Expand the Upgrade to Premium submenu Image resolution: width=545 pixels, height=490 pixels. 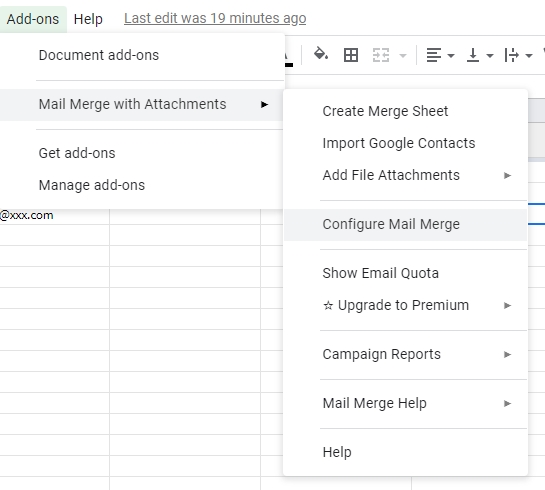[x=406, y=305]
